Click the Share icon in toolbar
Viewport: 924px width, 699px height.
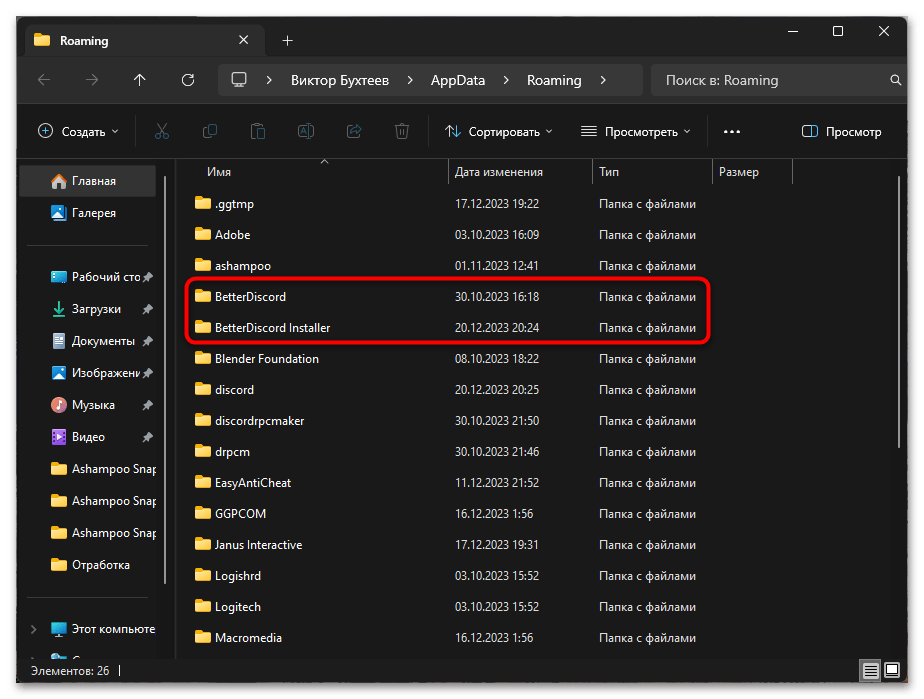point(353,131)
